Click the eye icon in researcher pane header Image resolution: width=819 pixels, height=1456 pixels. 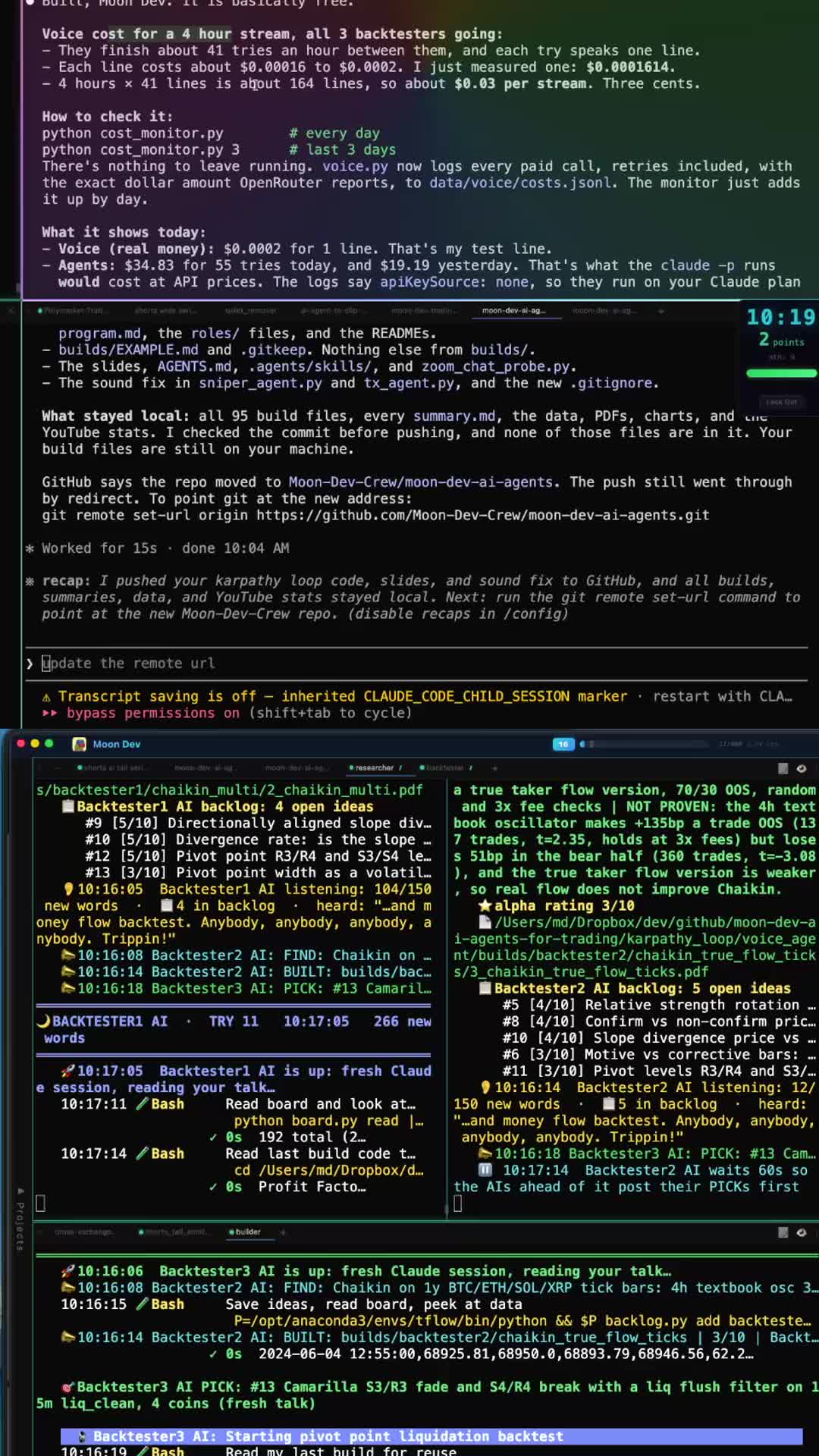(x=802, y=768)
